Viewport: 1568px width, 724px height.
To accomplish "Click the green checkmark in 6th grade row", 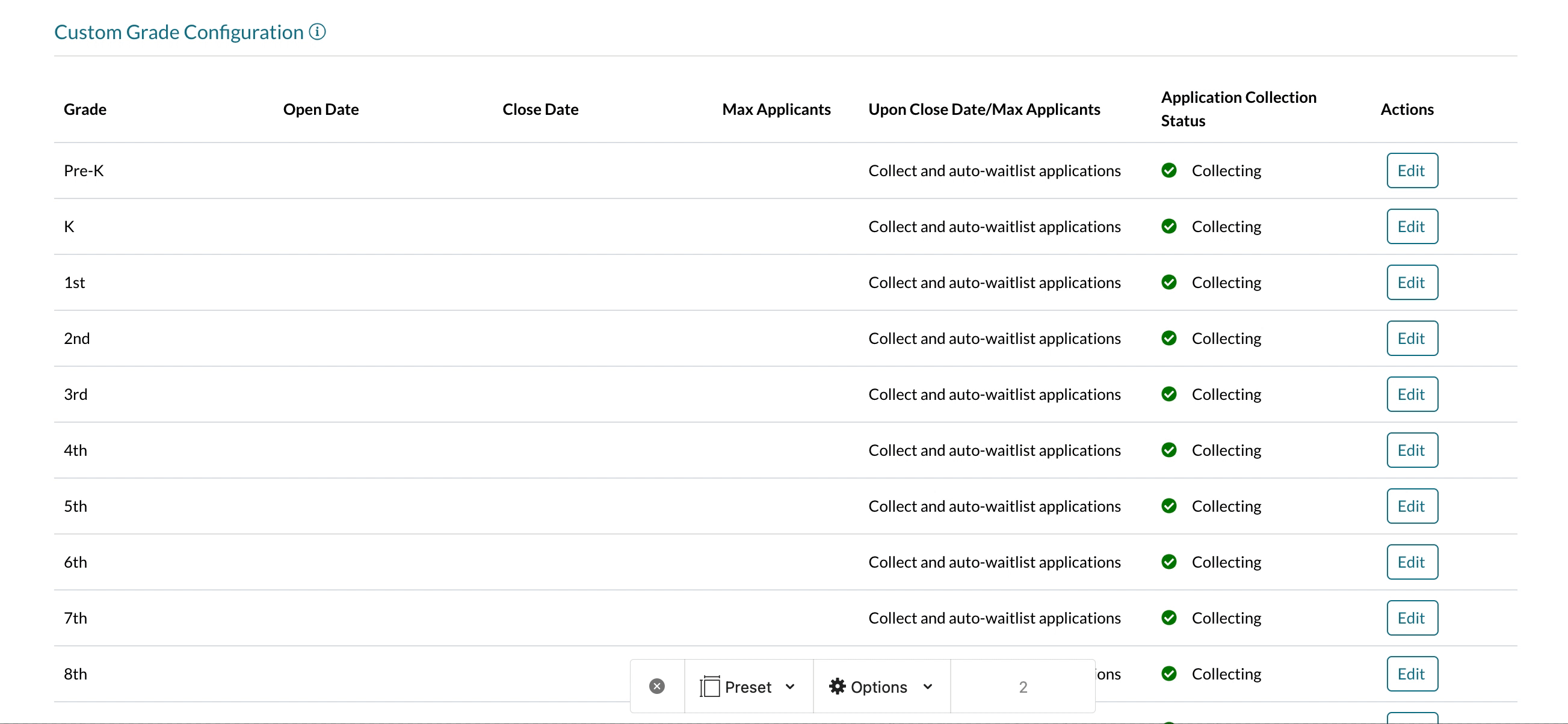I will pyautogui.click(x=1168, y=562).
